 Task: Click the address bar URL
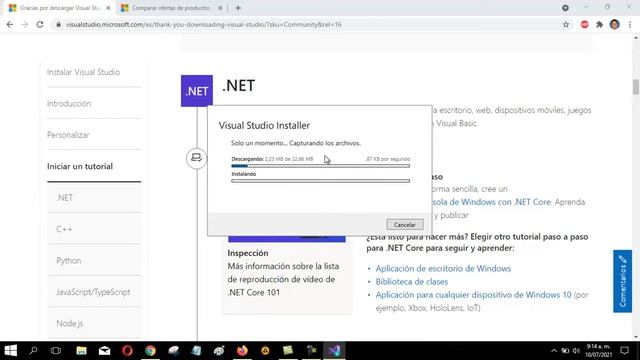203,24
